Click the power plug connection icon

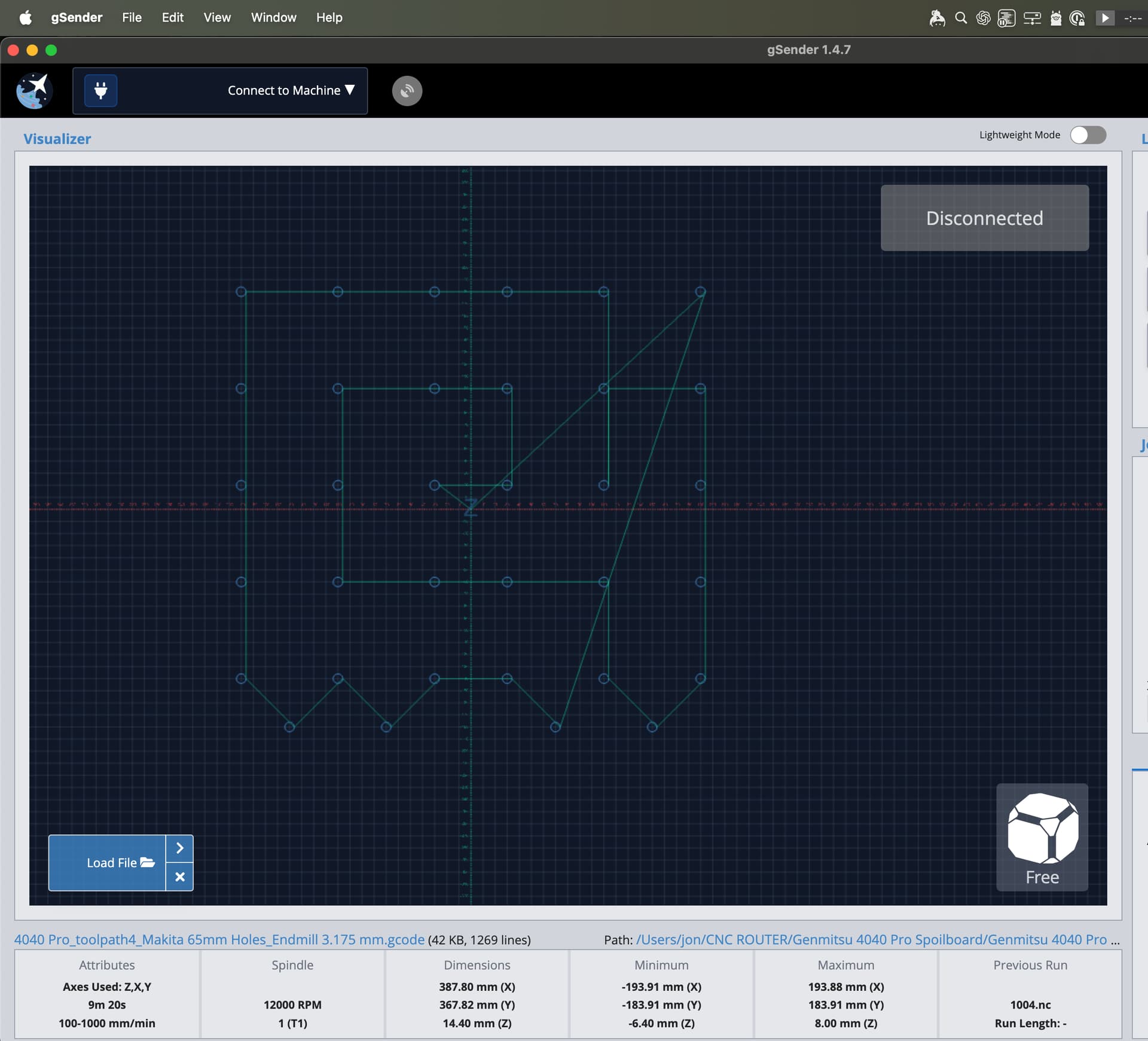pos(100,91)
